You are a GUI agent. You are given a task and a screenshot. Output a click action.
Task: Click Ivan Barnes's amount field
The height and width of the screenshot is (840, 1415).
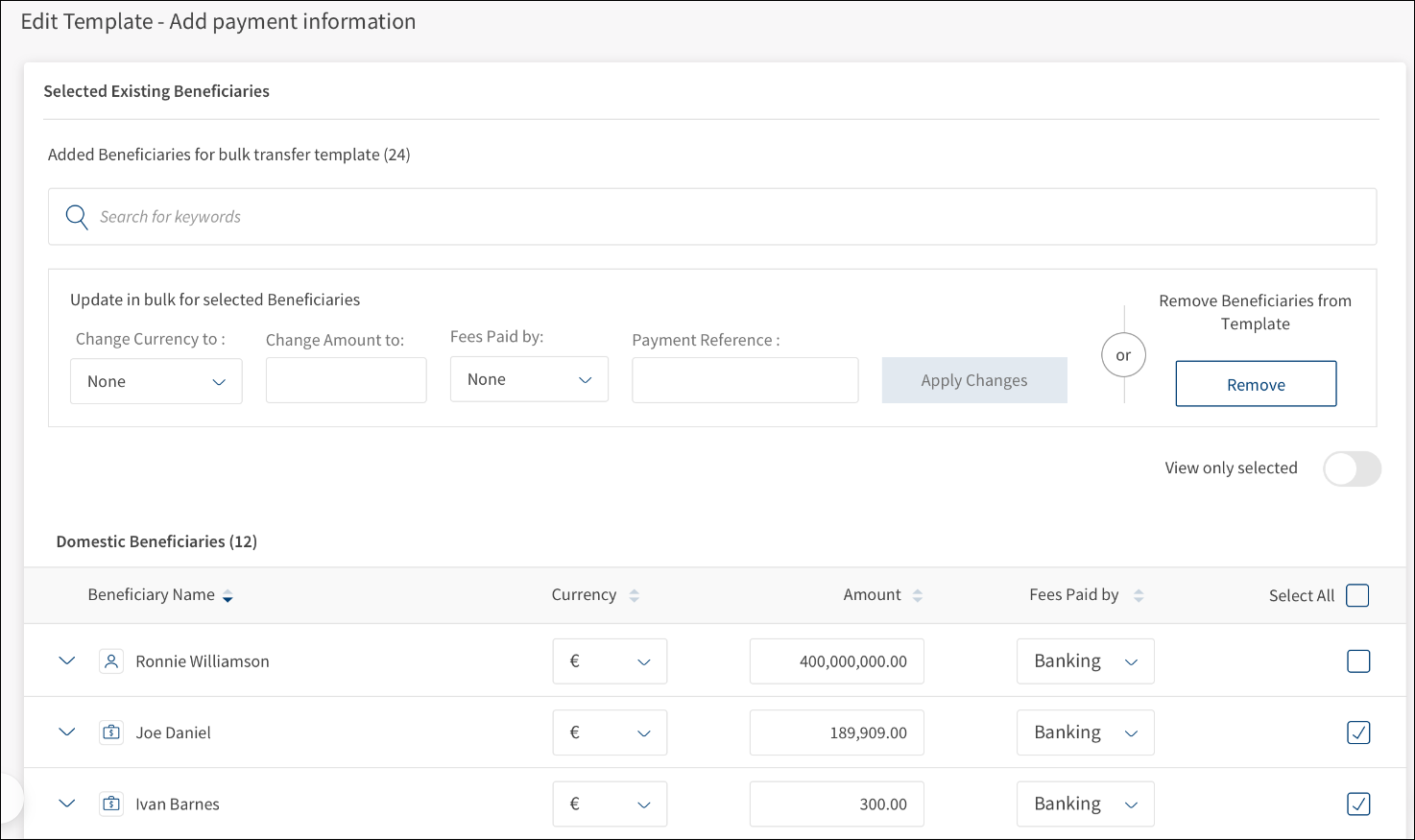coord(836,804)
